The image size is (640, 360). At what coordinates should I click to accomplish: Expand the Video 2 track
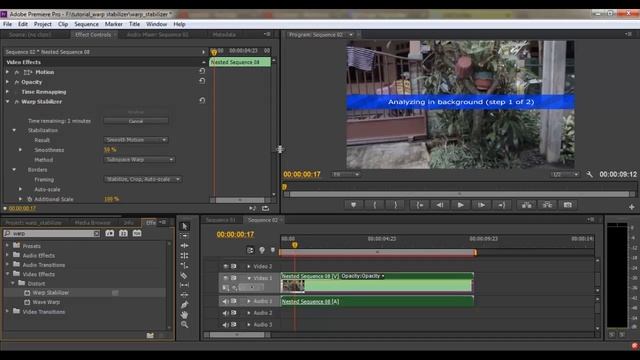pos(249,267)
